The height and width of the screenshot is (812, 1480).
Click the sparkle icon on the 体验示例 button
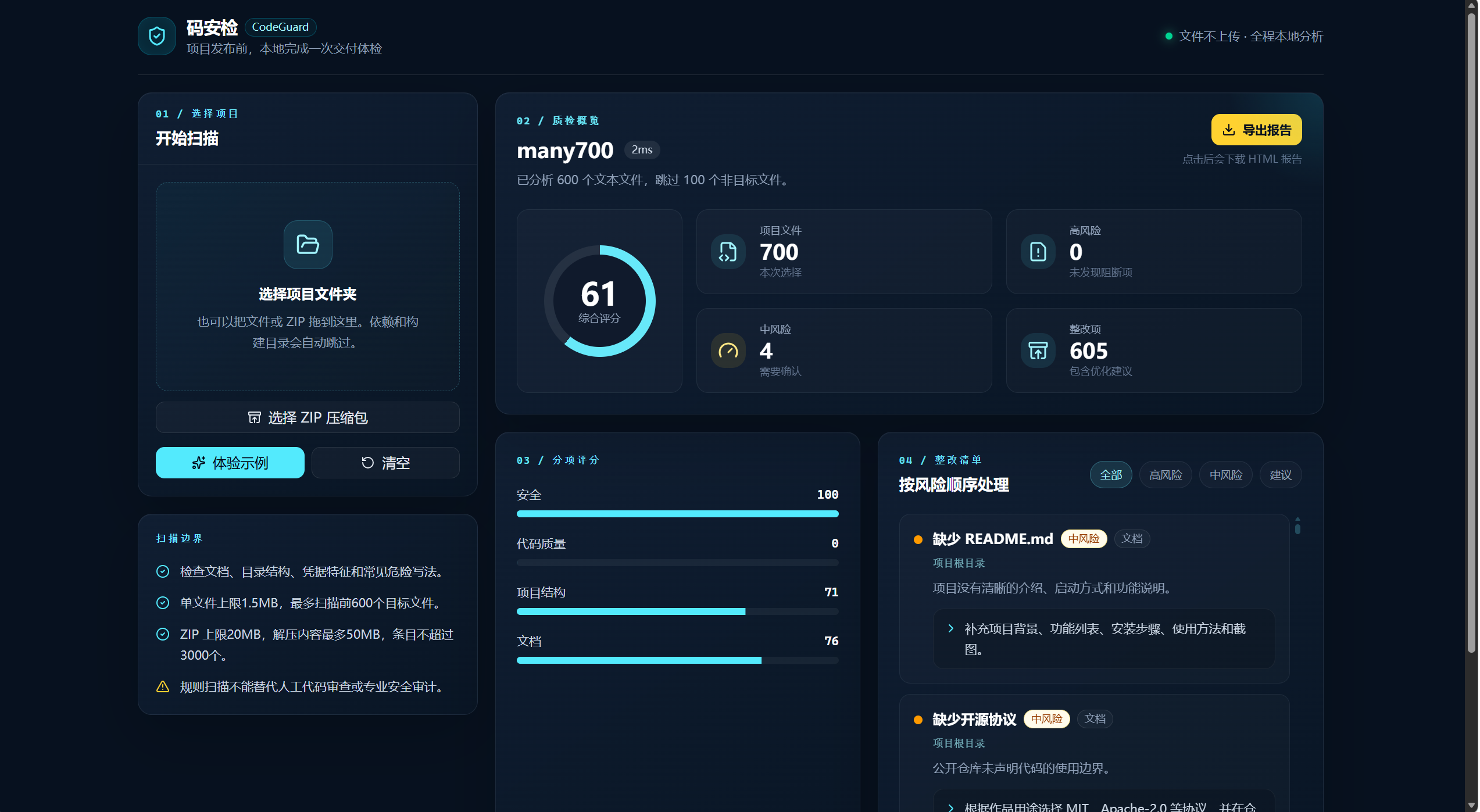[x=199, y=463]
